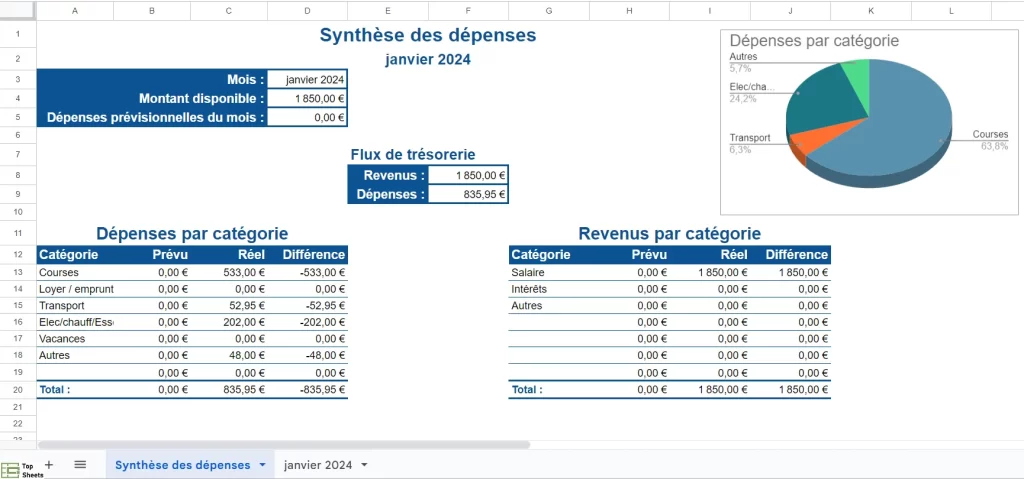Click the Transport 6,3% chart label

(749, 144)
